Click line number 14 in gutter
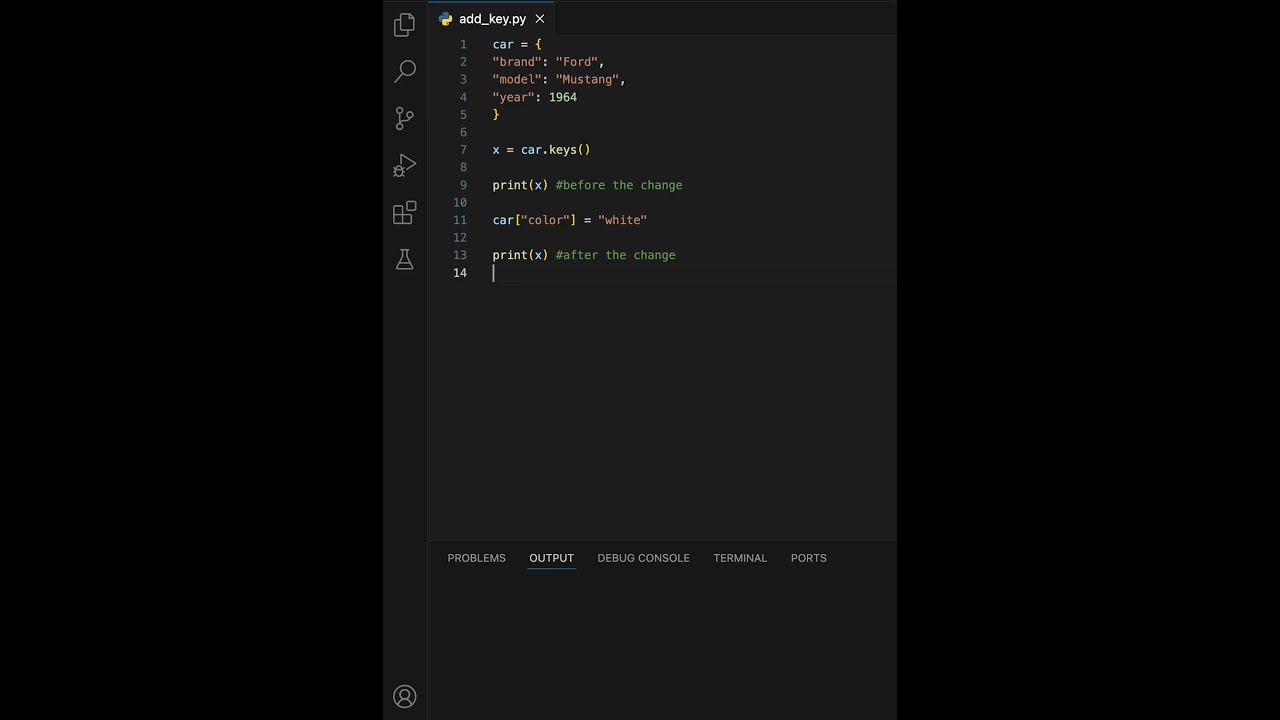The height and width of the screenshot is (720, 1280). (460, 272)
